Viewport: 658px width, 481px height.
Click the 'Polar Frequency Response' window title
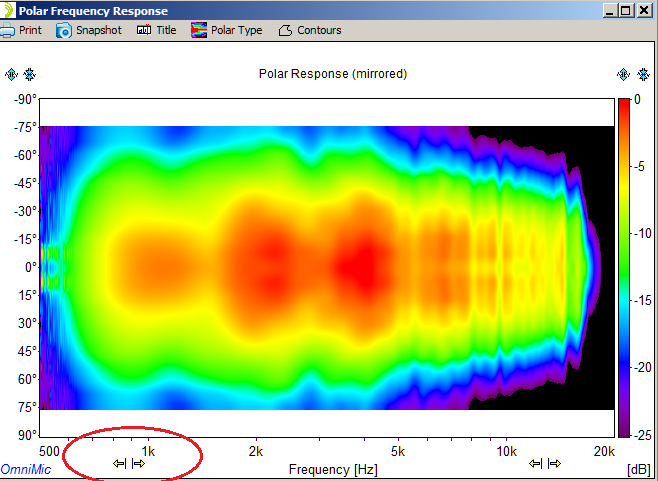click(93, 11)
